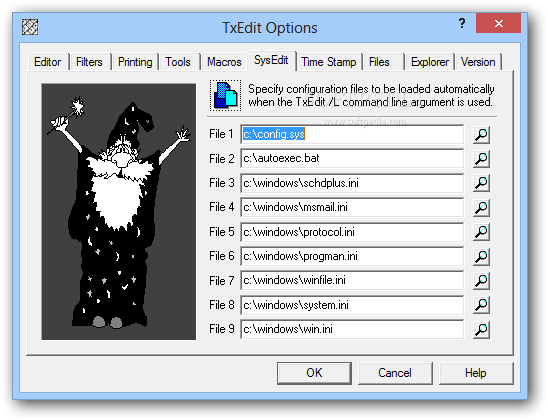Close the TxEdit Options dialog
Screen dimensions: 548x420
(498, 23)
